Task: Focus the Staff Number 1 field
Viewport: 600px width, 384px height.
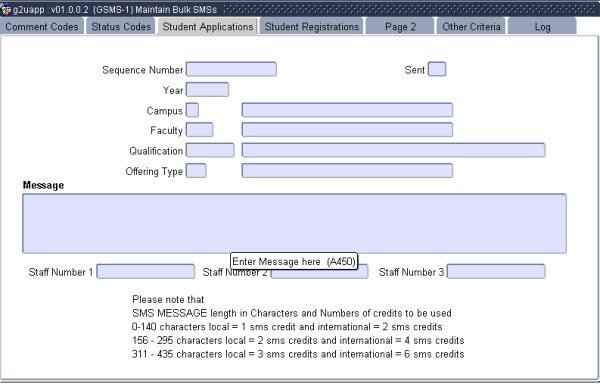Action: [145, 272]
